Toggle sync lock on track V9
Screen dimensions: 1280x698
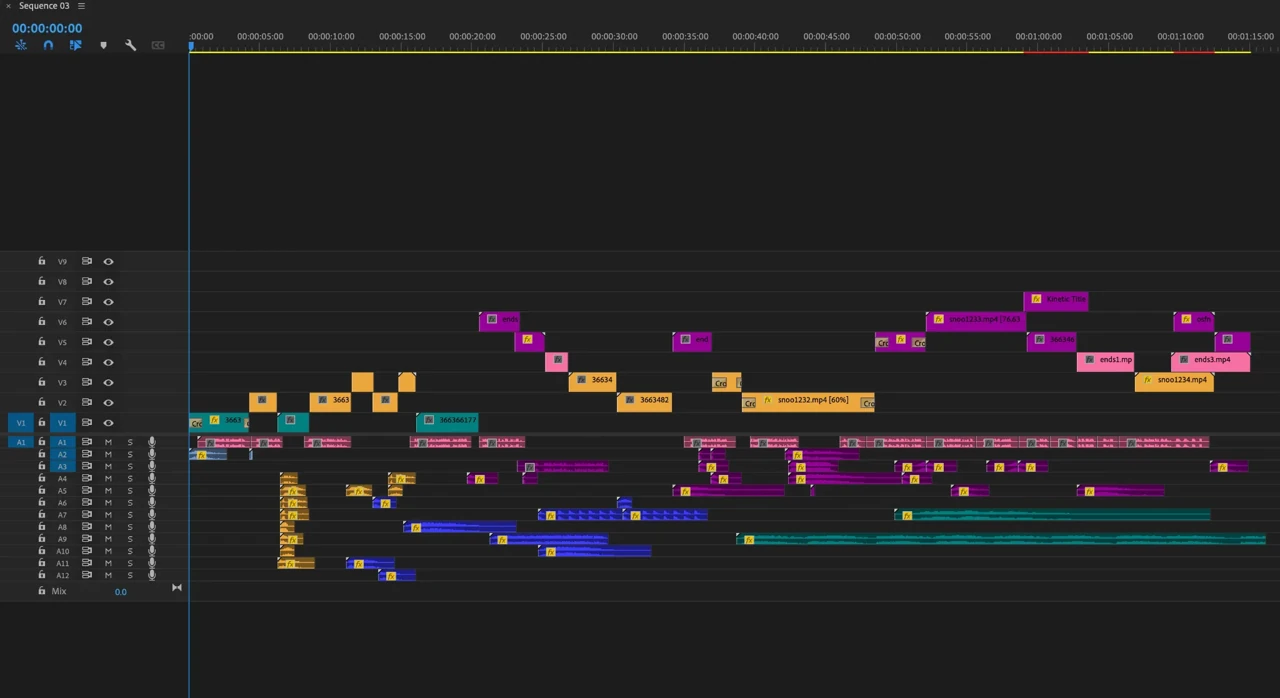point(86,262)
